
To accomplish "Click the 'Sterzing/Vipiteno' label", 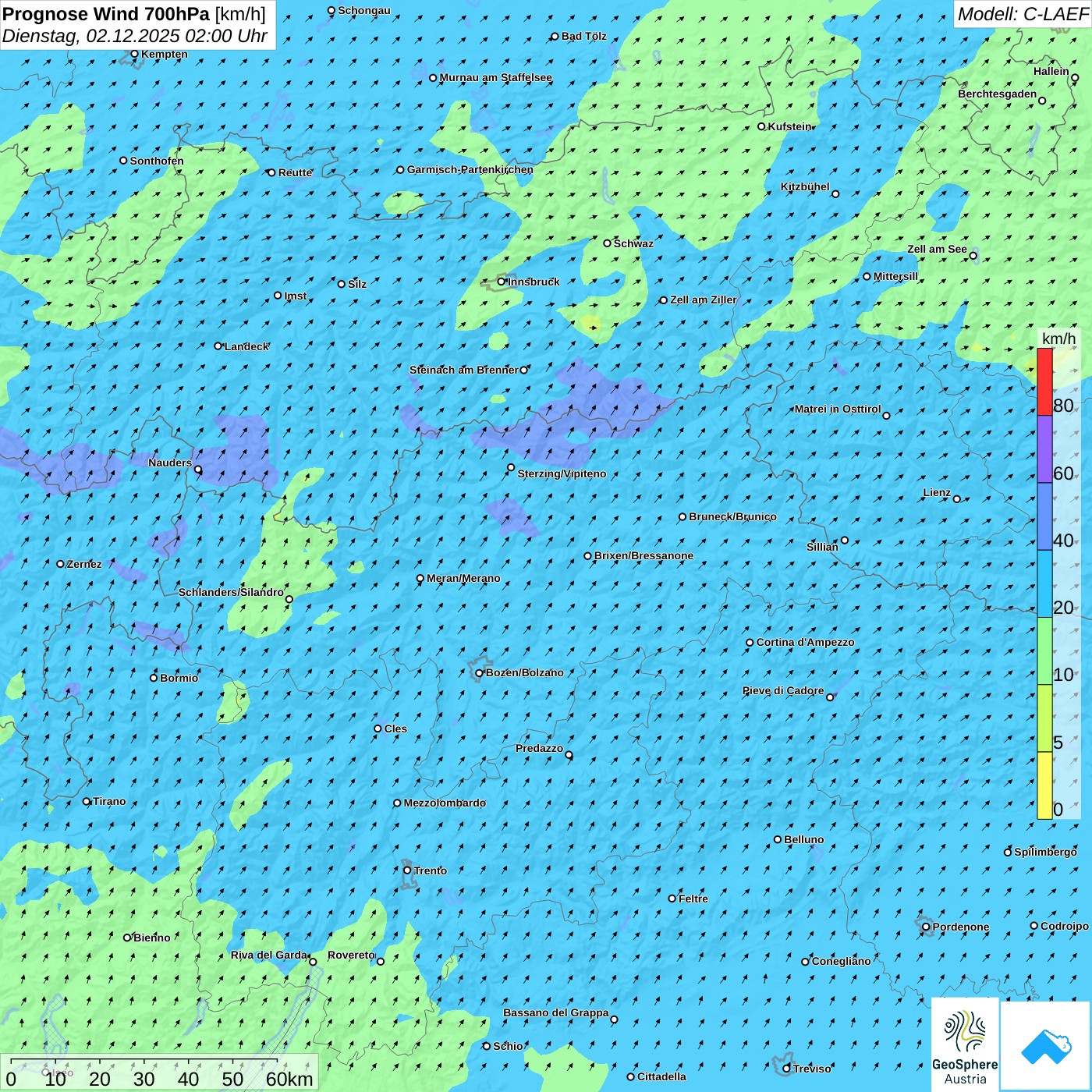I will (x=562, y=473).
